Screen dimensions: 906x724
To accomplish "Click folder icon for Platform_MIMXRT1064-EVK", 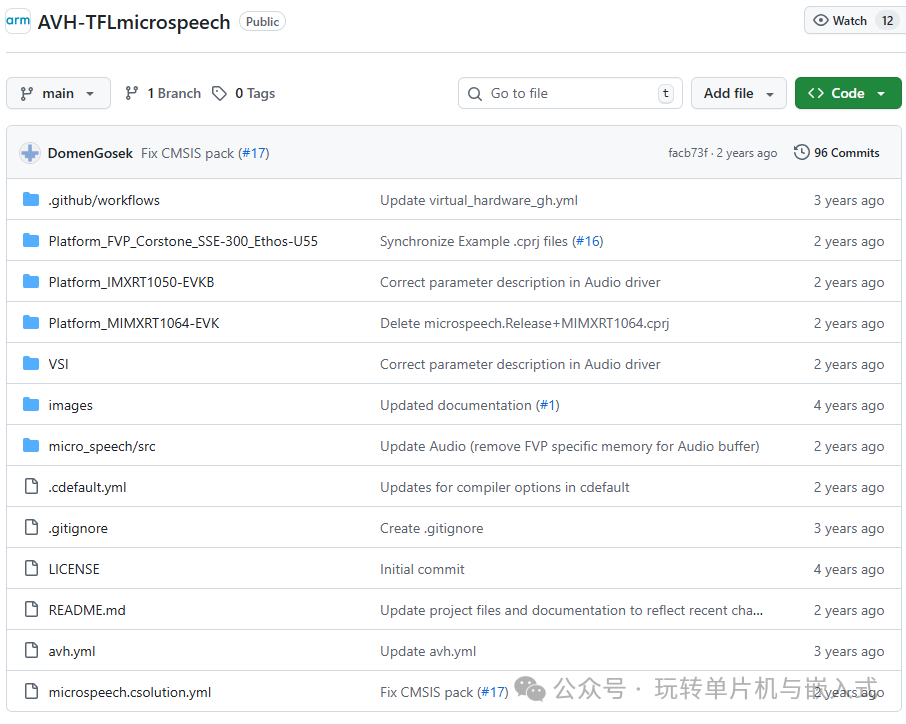I will (x=31, y=322).
